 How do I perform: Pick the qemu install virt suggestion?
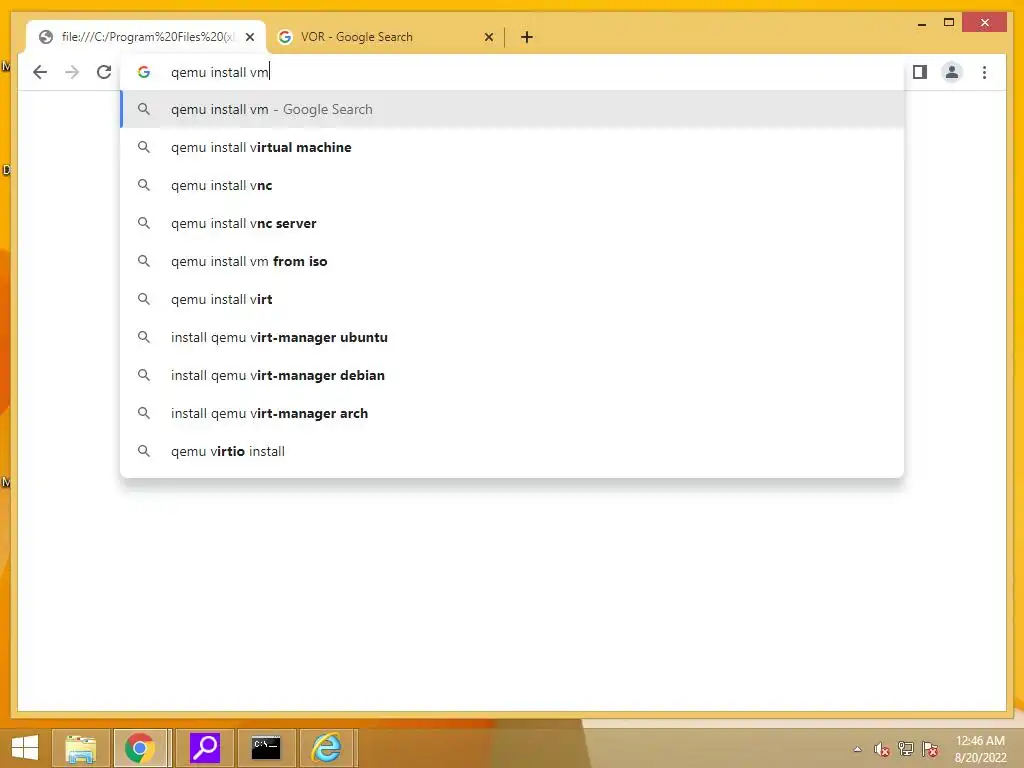point(513,299)
